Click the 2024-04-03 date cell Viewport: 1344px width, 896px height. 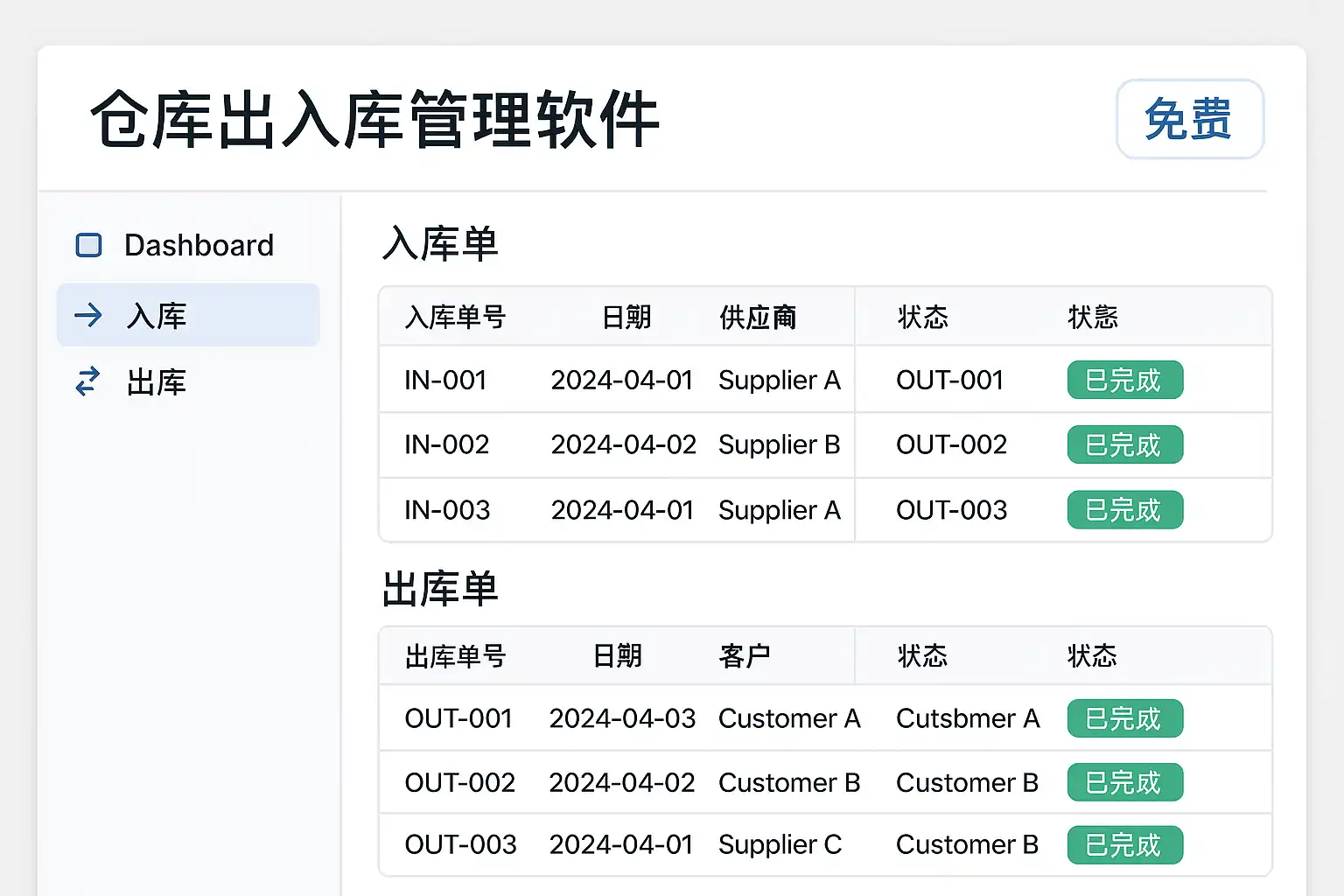pos(622,718)
